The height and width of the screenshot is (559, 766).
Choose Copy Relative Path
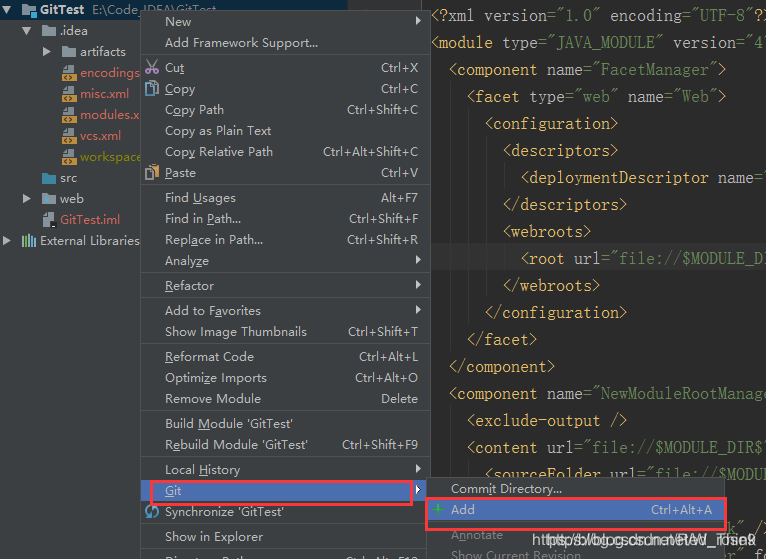click(285, 152)
